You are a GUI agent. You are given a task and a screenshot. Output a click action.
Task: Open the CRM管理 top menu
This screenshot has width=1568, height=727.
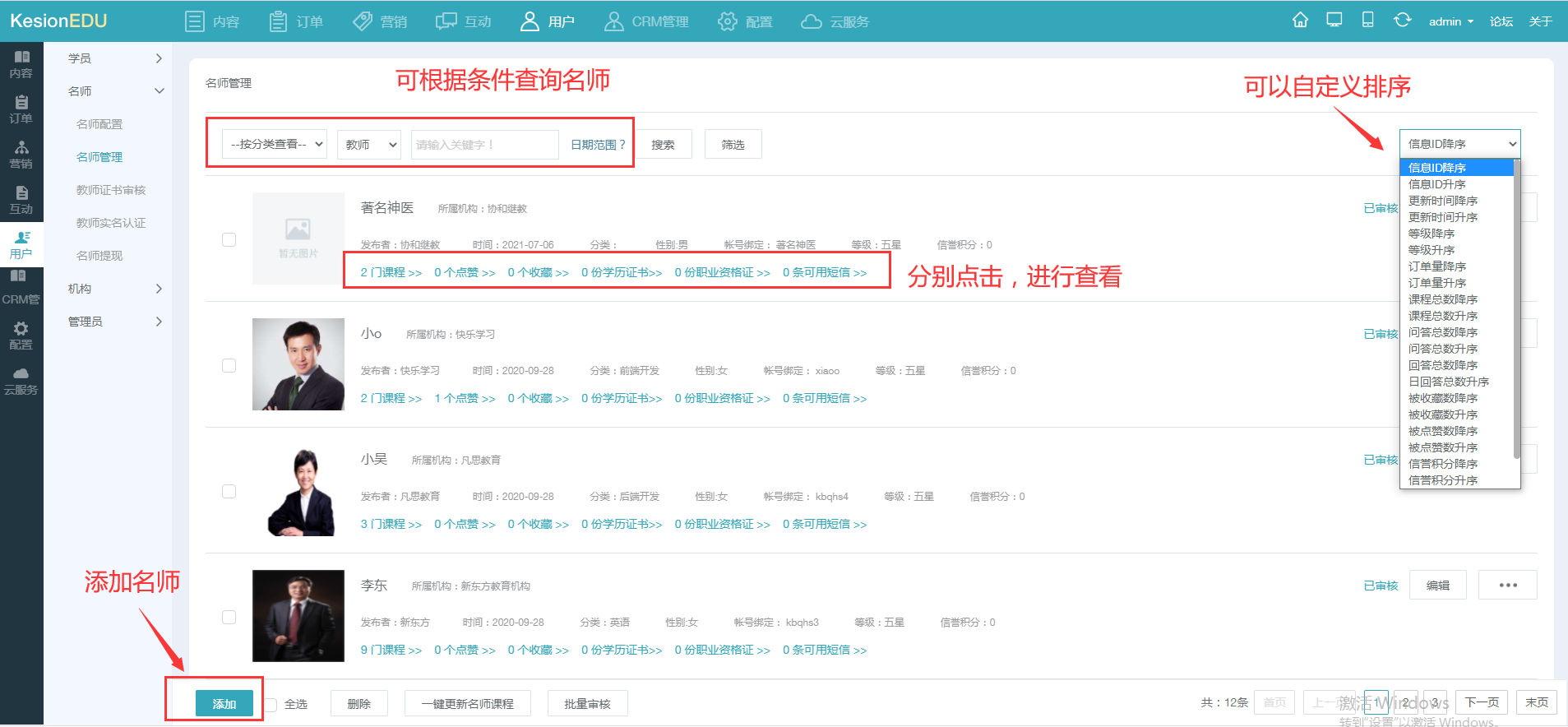[x=646, y=21]
